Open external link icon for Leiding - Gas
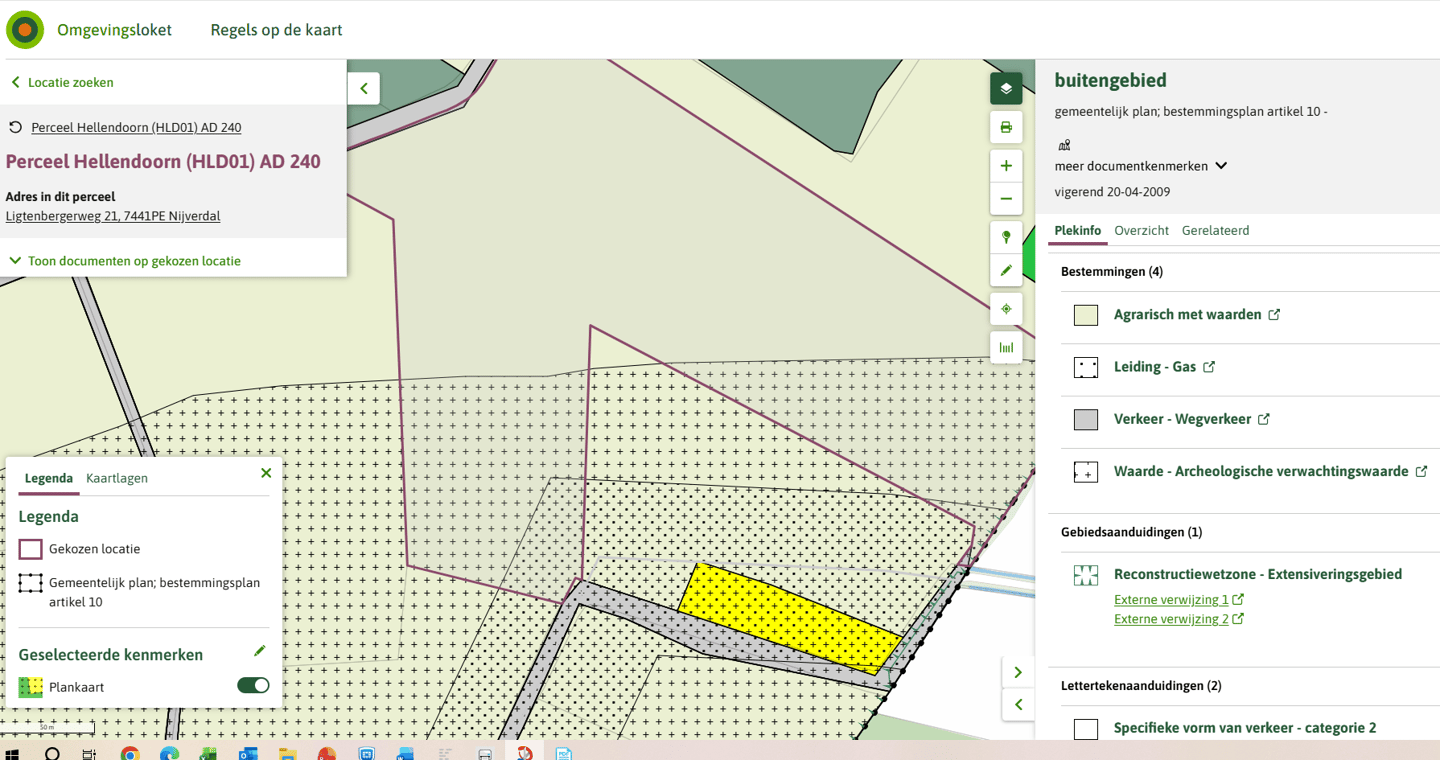The width and height of the screenshot is (1440, 760). pyautogui.click(x=1209, y=367)
